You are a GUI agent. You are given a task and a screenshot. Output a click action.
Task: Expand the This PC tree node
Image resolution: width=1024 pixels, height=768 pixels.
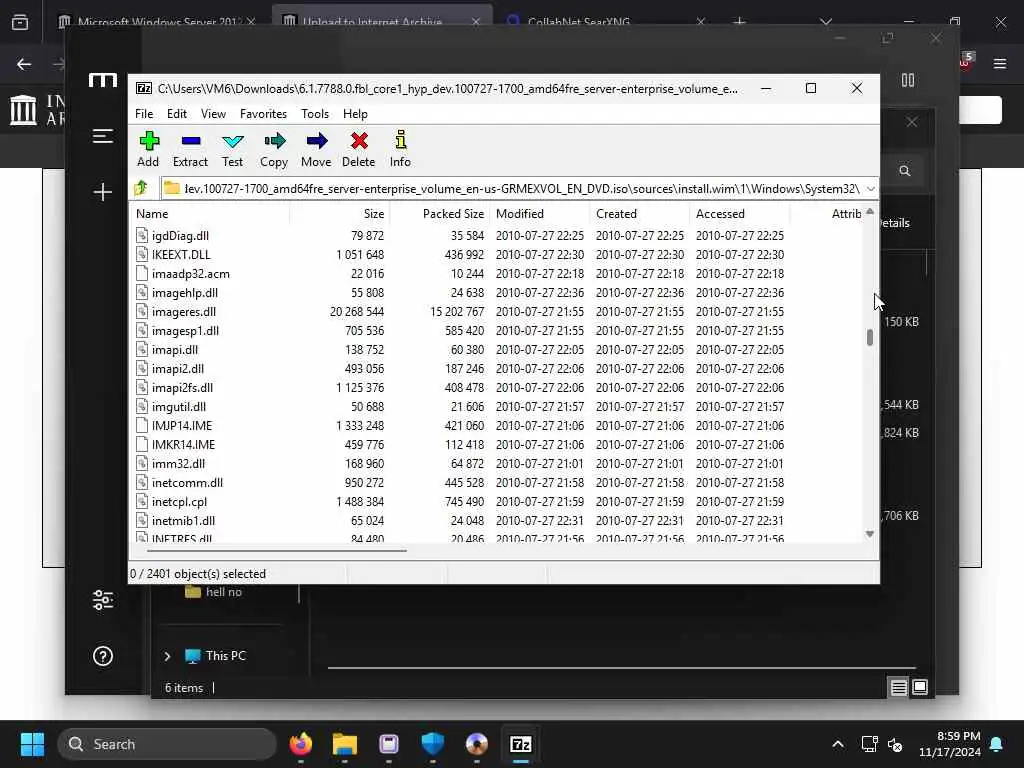tap(167, 656)
